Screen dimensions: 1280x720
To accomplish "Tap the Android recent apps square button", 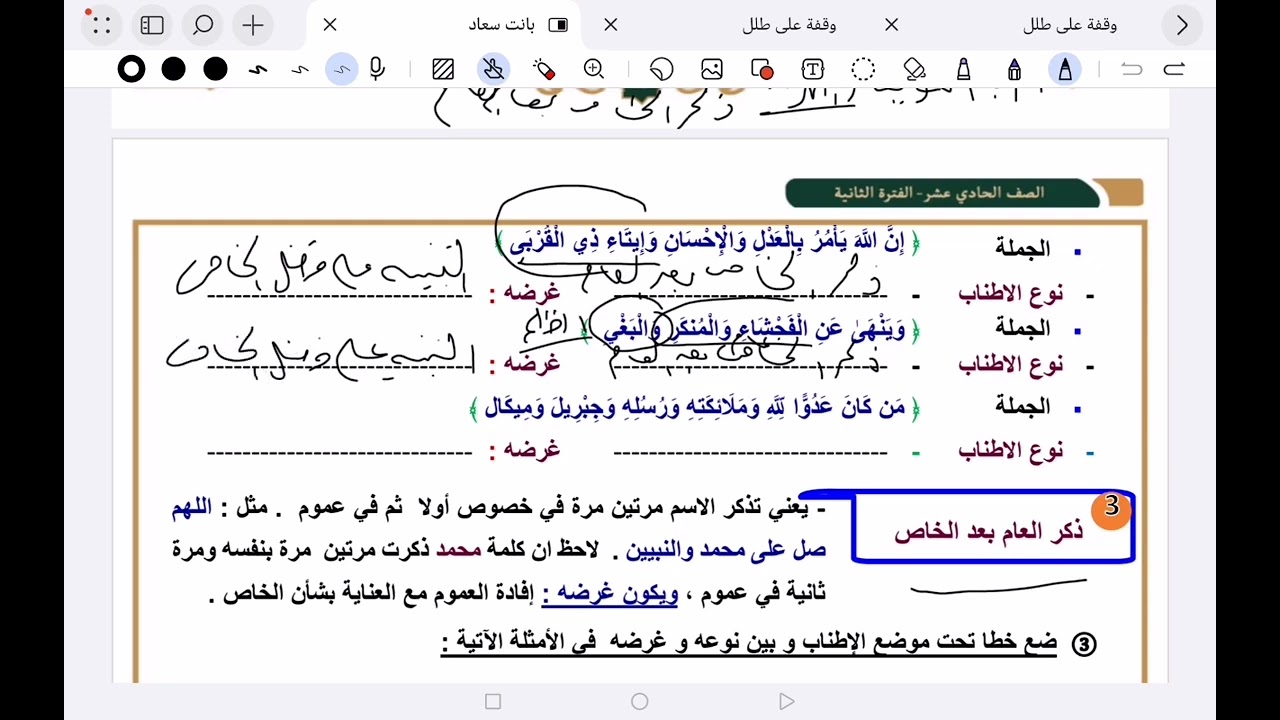I will click(493, 702).
